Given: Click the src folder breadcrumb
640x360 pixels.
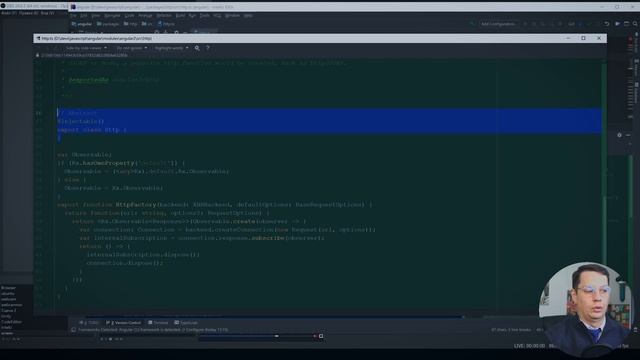Looking at the screenshot, I should coord(147,24).
